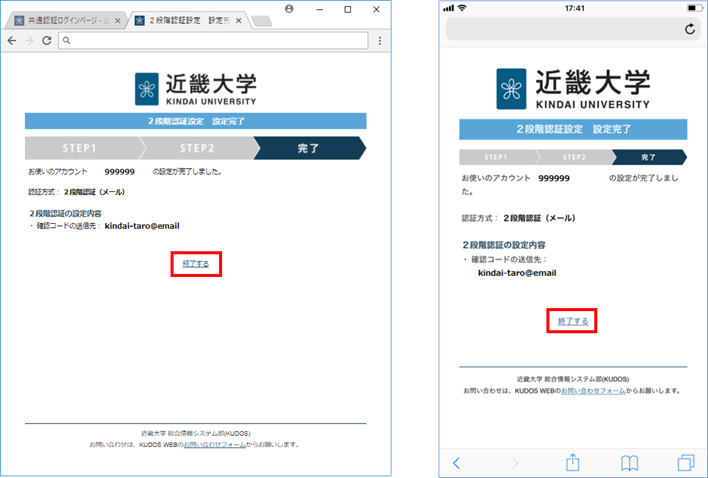This screenshot has width=708, height=478.
Task: Tap the 終了する link on mobile page
Action: coord(572,321)
